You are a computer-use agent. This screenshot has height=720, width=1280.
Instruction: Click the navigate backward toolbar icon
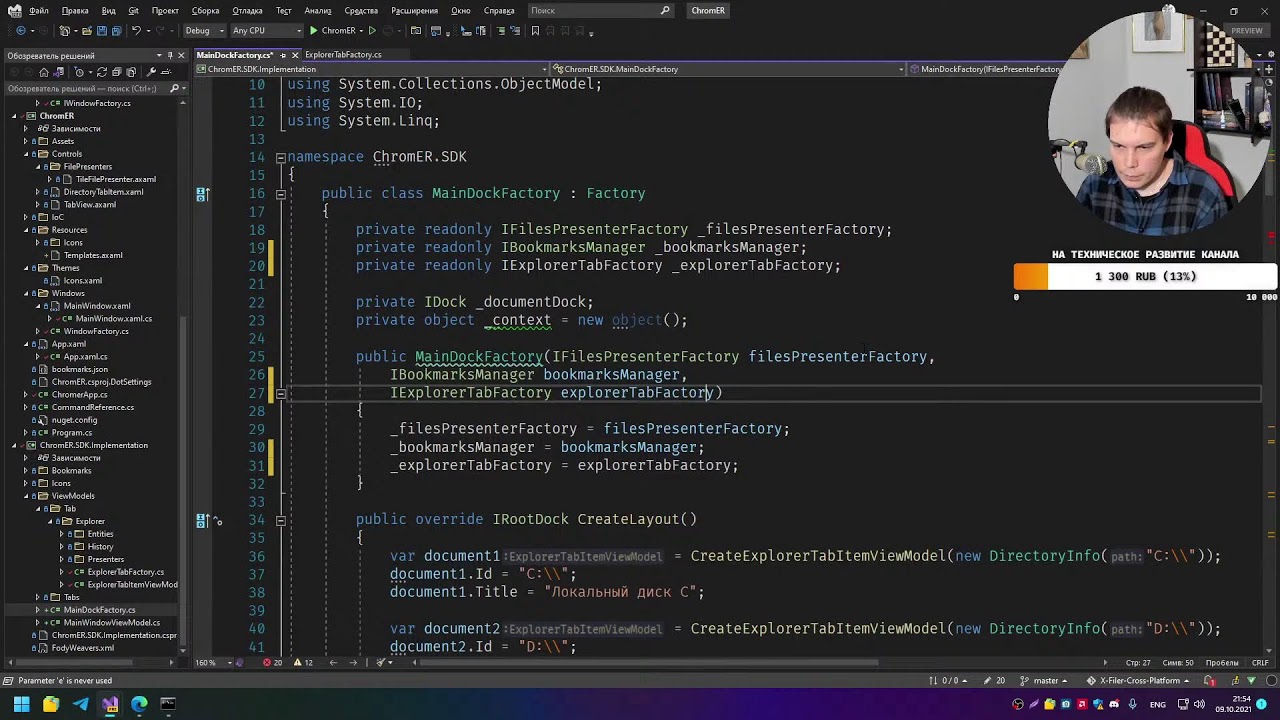pyautogui.click(x=20, y=31)
